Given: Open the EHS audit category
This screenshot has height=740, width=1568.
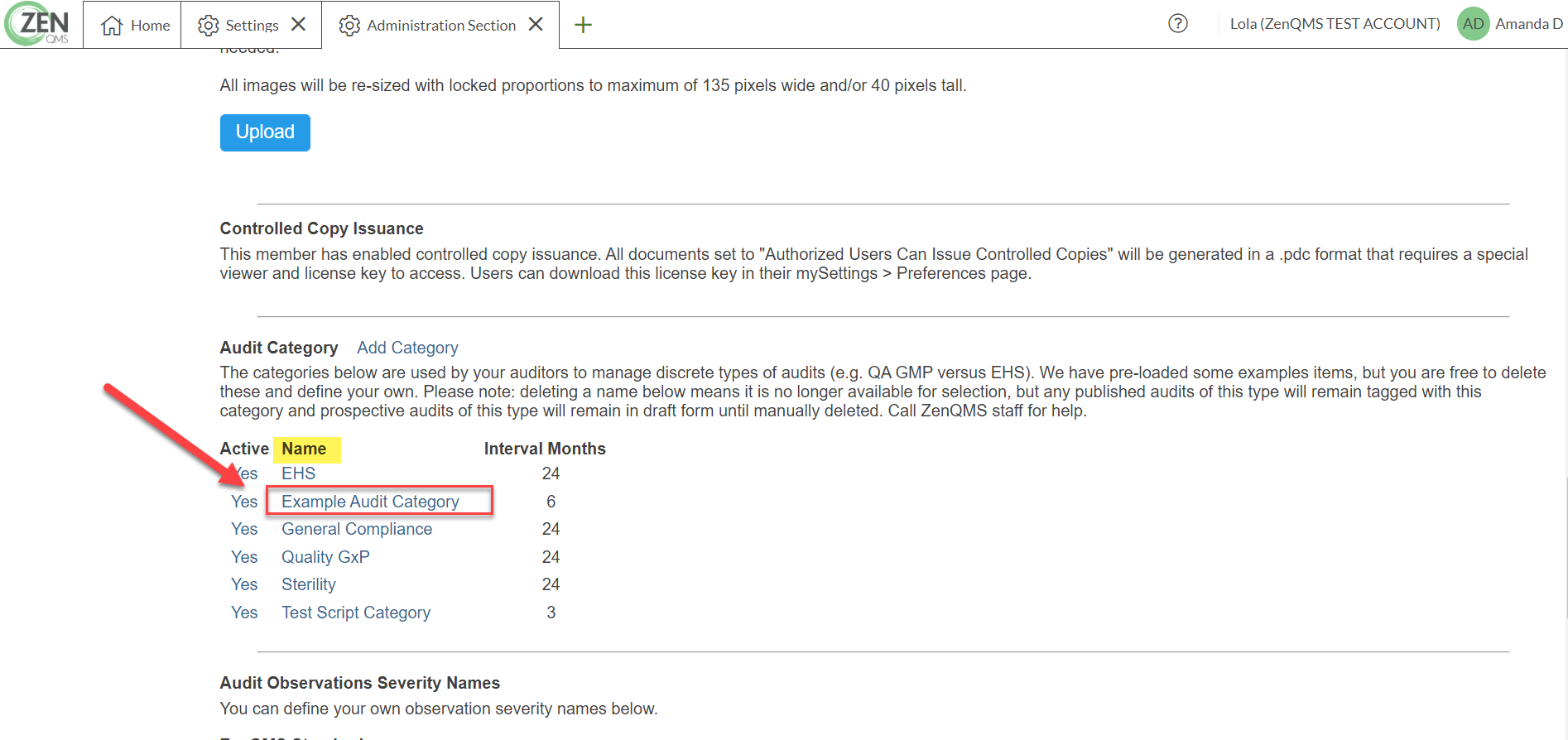Looking at the screenshot, I should pyautogui.click(x=298, y=473).
